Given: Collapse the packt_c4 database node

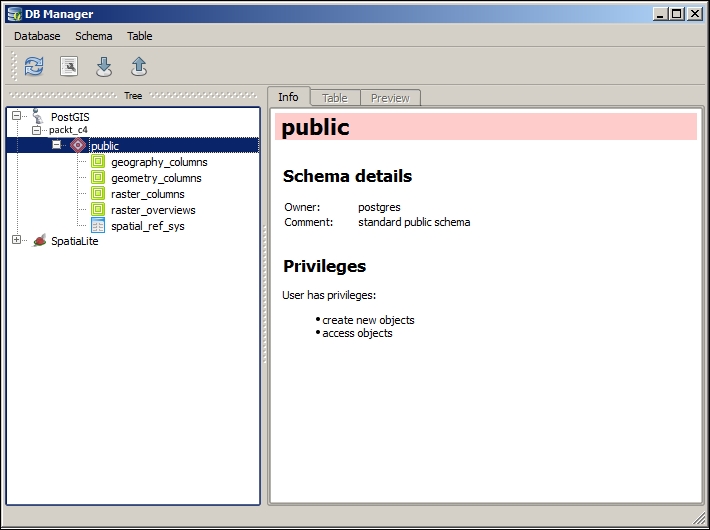Looking at the screenshot, I should (36, 130).
